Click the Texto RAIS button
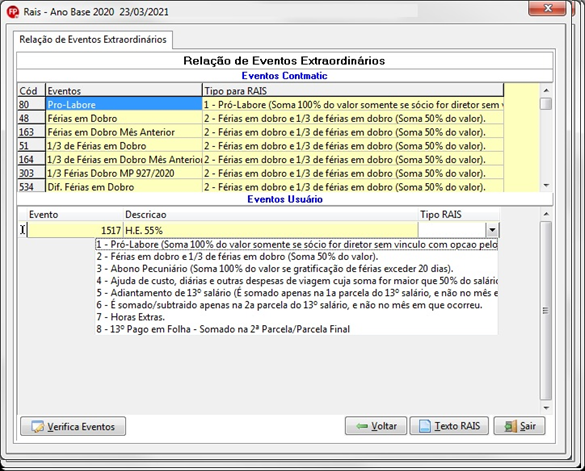Viewport: 585px width, 471px height. click(x=449, y=426)
